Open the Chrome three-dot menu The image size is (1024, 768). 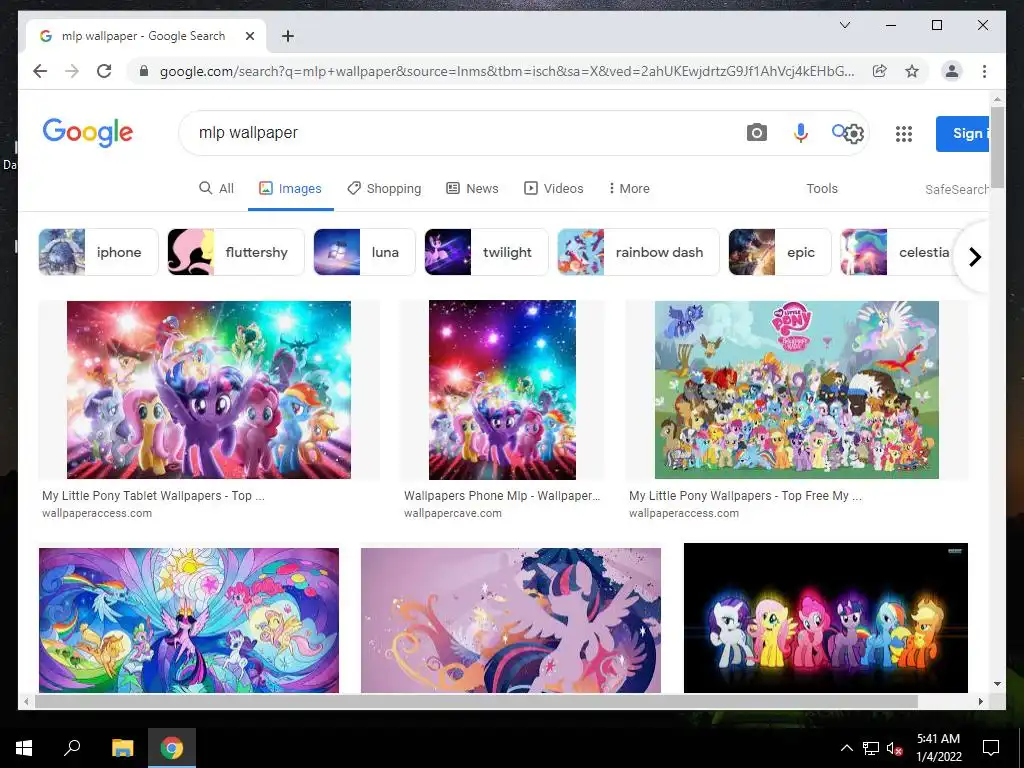point(984,71)
